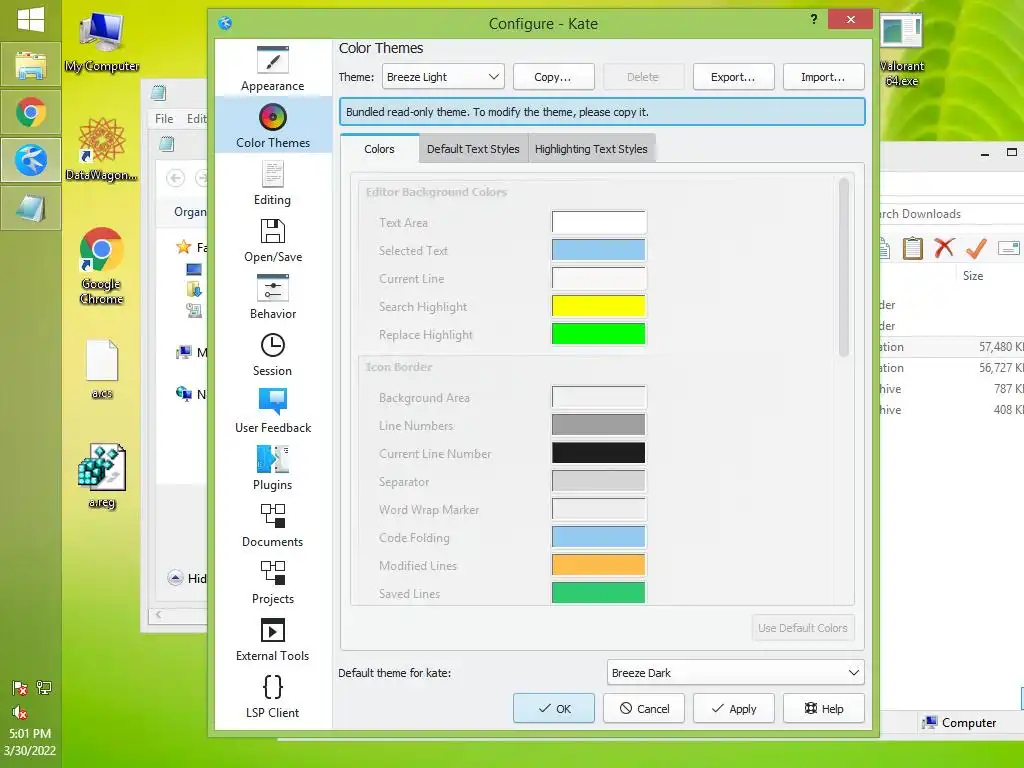This screenshot has height=768, width=1024.
Task: Click the Kate icon in dialog title bar
Action: 225,24
